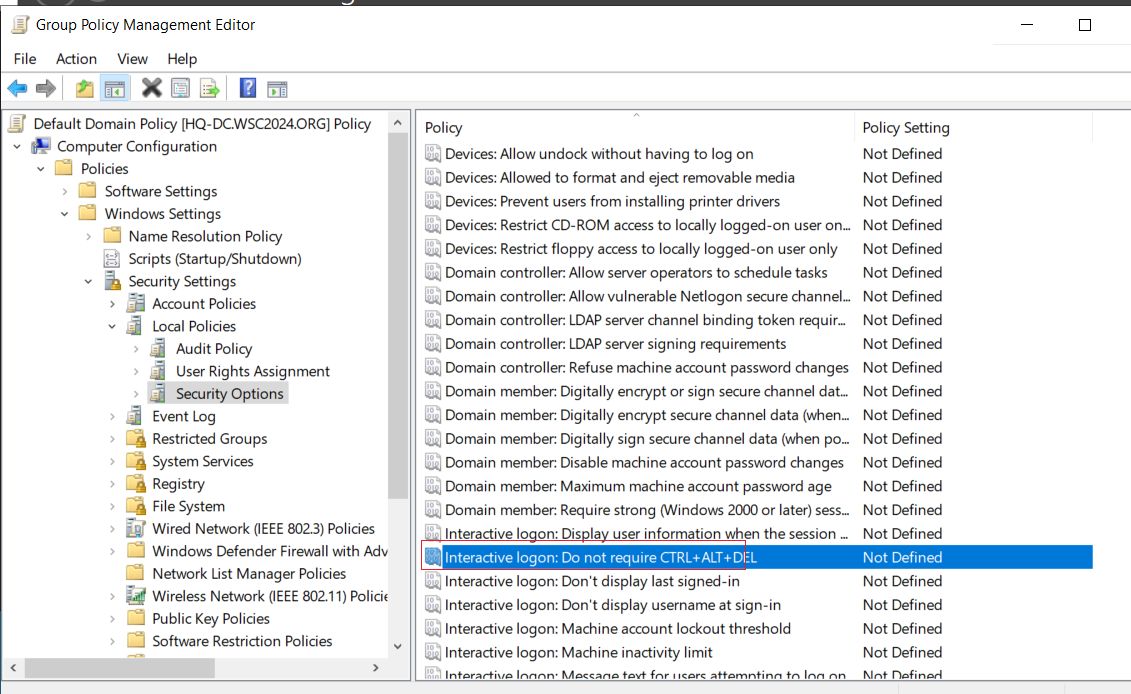Select the Restricted Groups tree item
Viewport: 1131px width, 694px height.
209,439
